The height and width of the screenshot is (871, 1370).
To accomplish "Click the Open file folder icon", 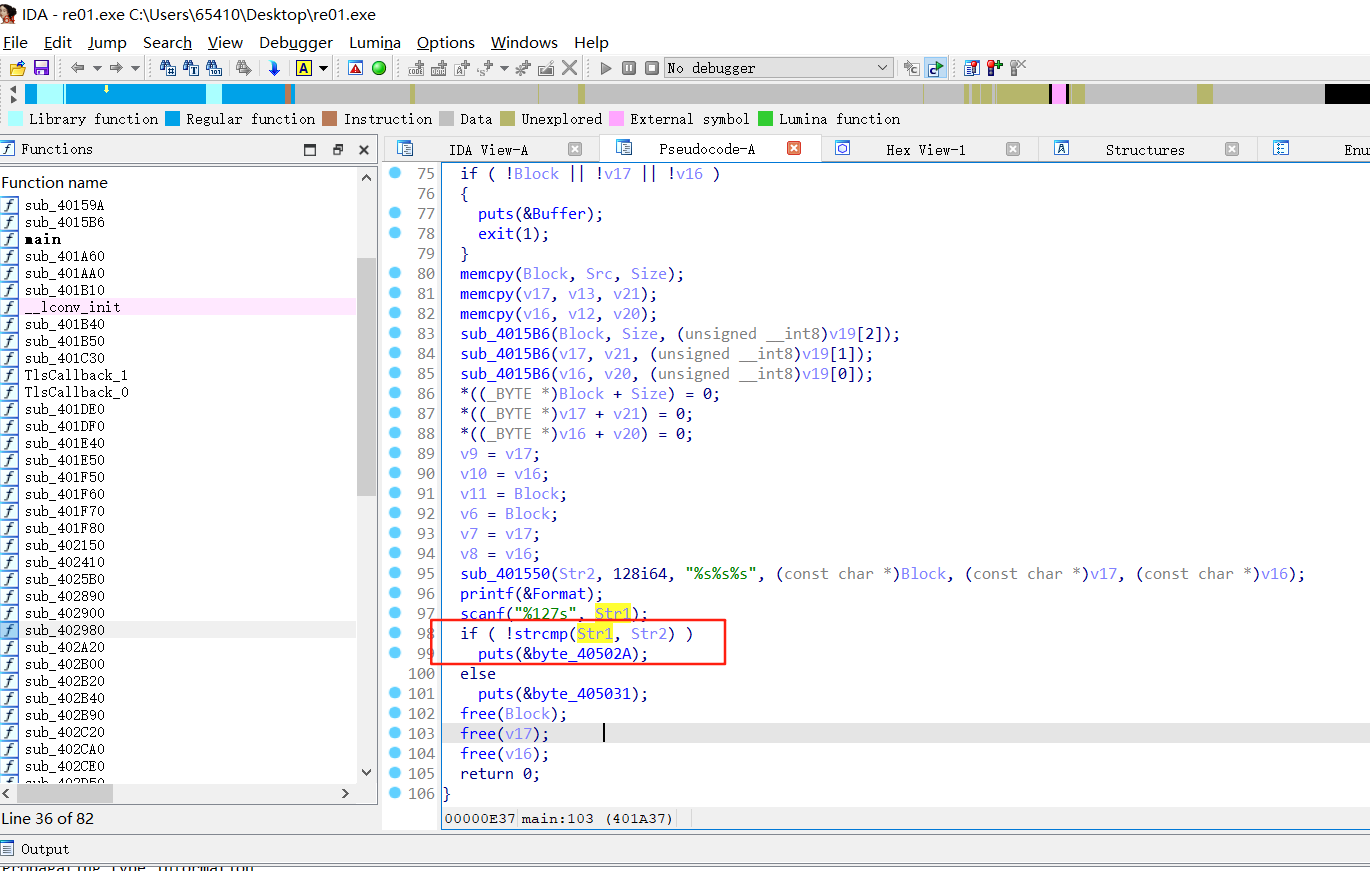I will pos(17,68).
